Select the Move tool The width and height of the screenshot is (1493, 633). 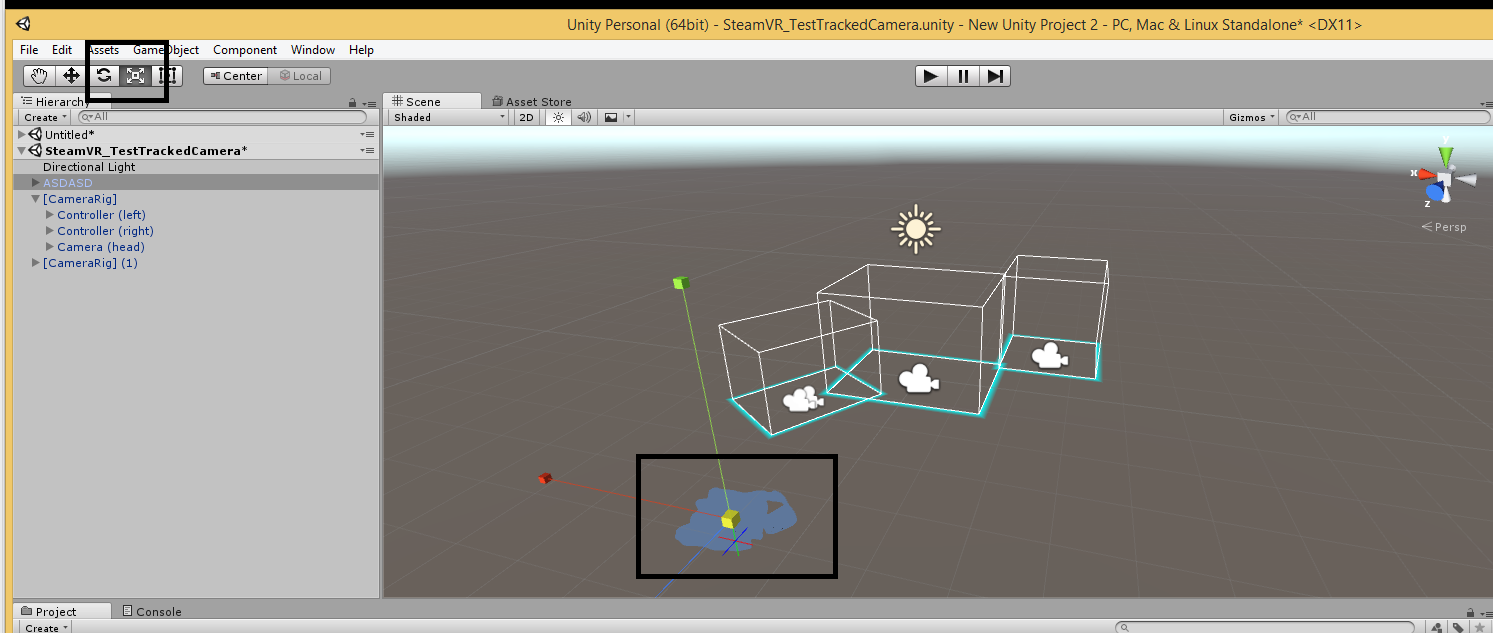pos(71,76)
